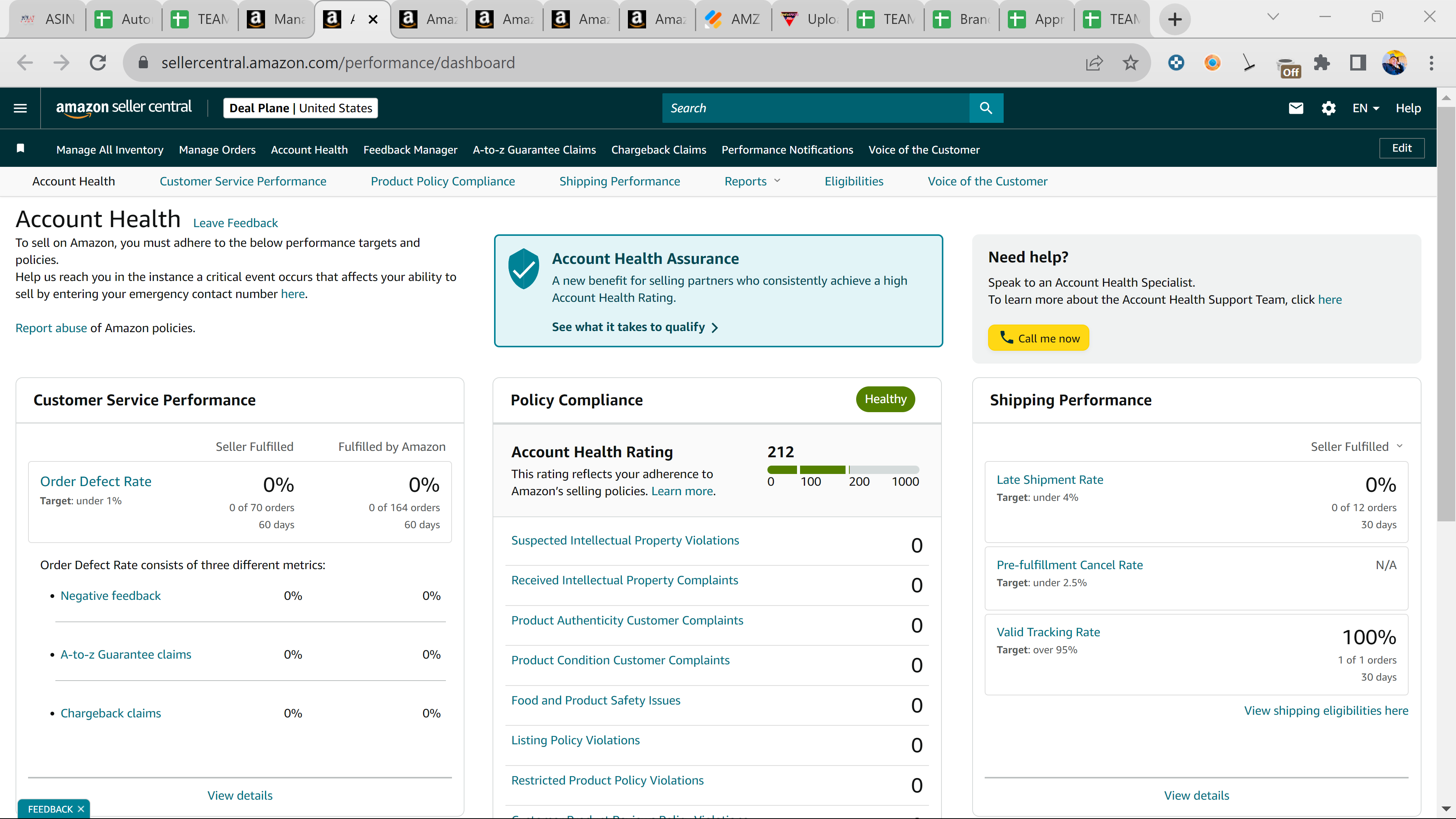
Task: Open the tab search dropdown arrow
Action: tap(1273, 17)
